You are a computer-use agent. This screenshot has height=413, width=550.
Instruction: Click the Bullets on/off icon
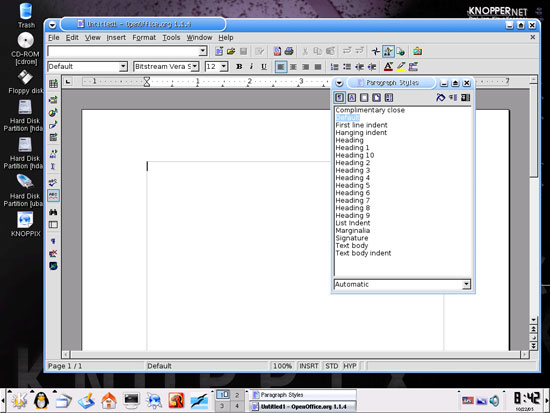pyautogui.click(x=347, y=67)
